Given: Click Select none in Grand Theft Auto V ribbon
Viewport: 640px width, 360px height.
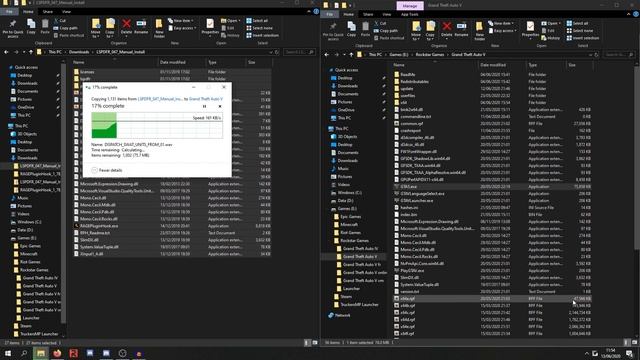Looking at the screenshot, I should 580,31.
